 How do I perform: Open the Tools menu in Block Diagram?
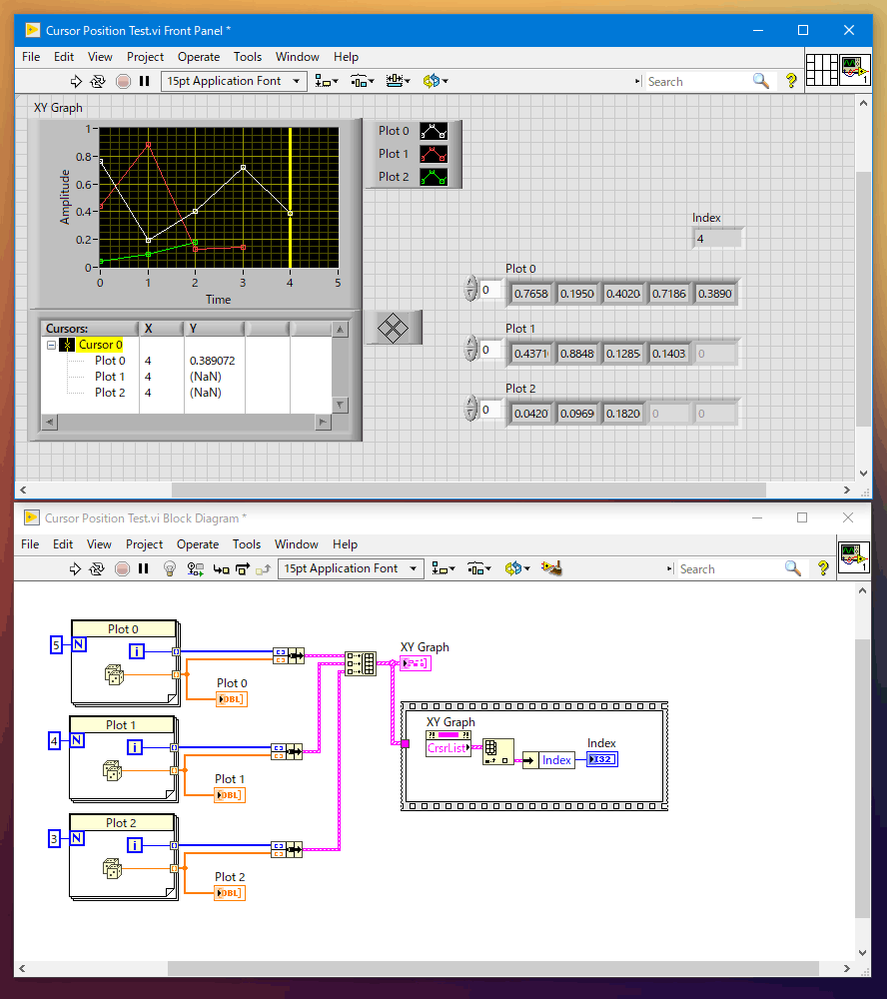(x=247, y=544)
